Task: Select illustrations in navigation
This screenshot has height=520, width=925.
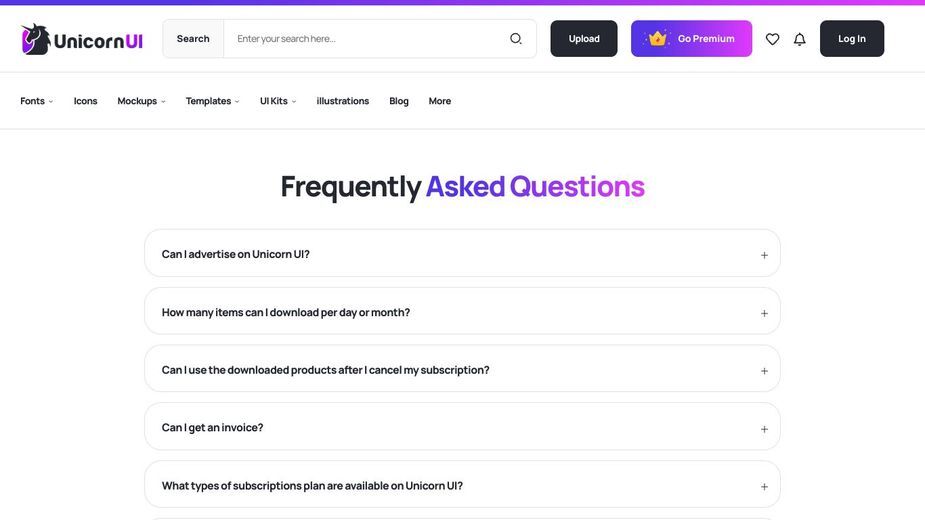Action: point(343,101)
